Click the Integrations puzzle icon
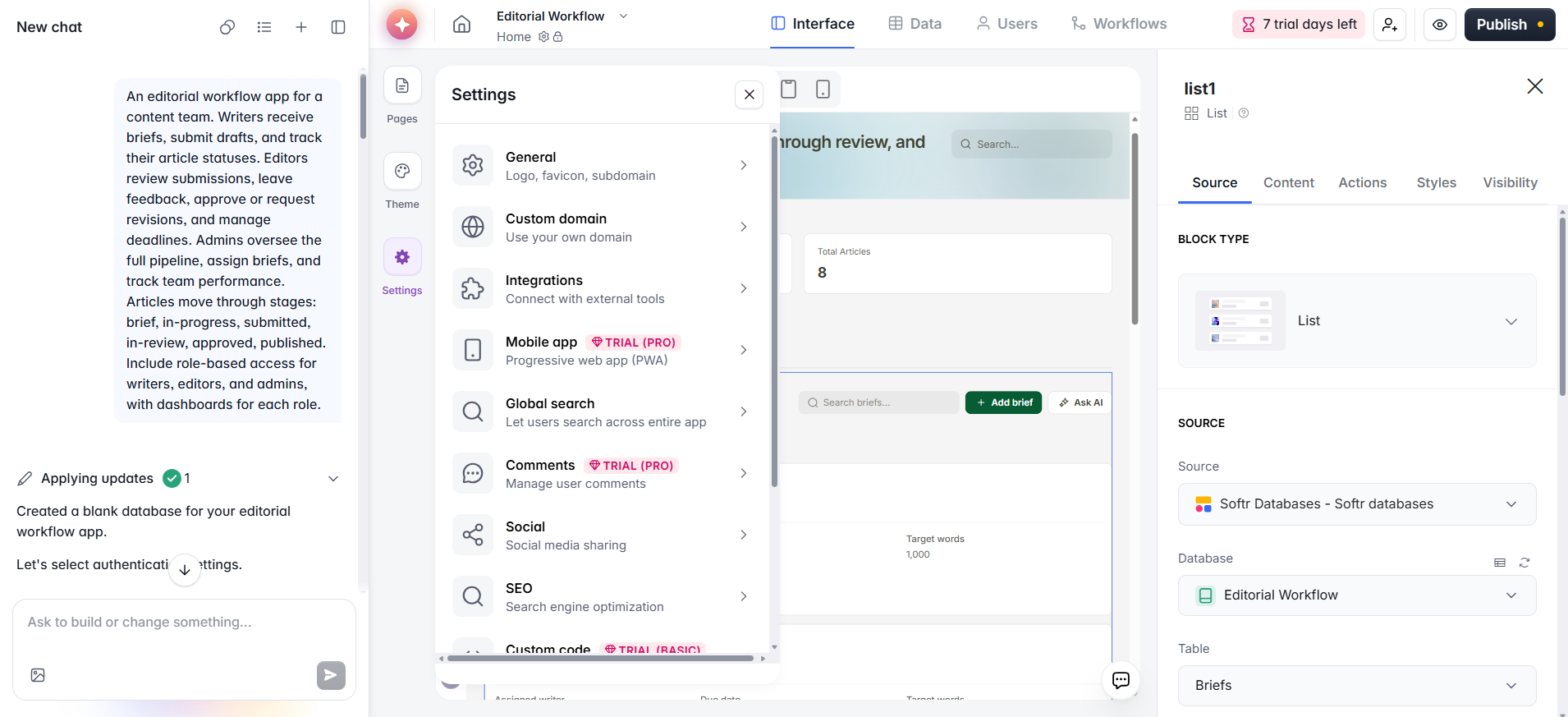1568x717 pixels. tap(473, 288)
